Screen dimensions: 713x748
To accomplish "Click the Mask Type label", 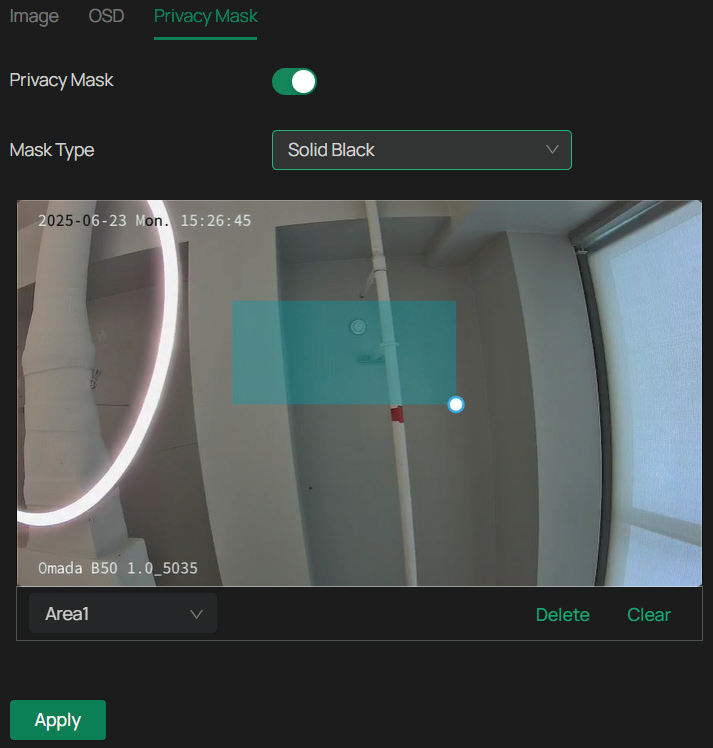I will click(x=52, y=150).
